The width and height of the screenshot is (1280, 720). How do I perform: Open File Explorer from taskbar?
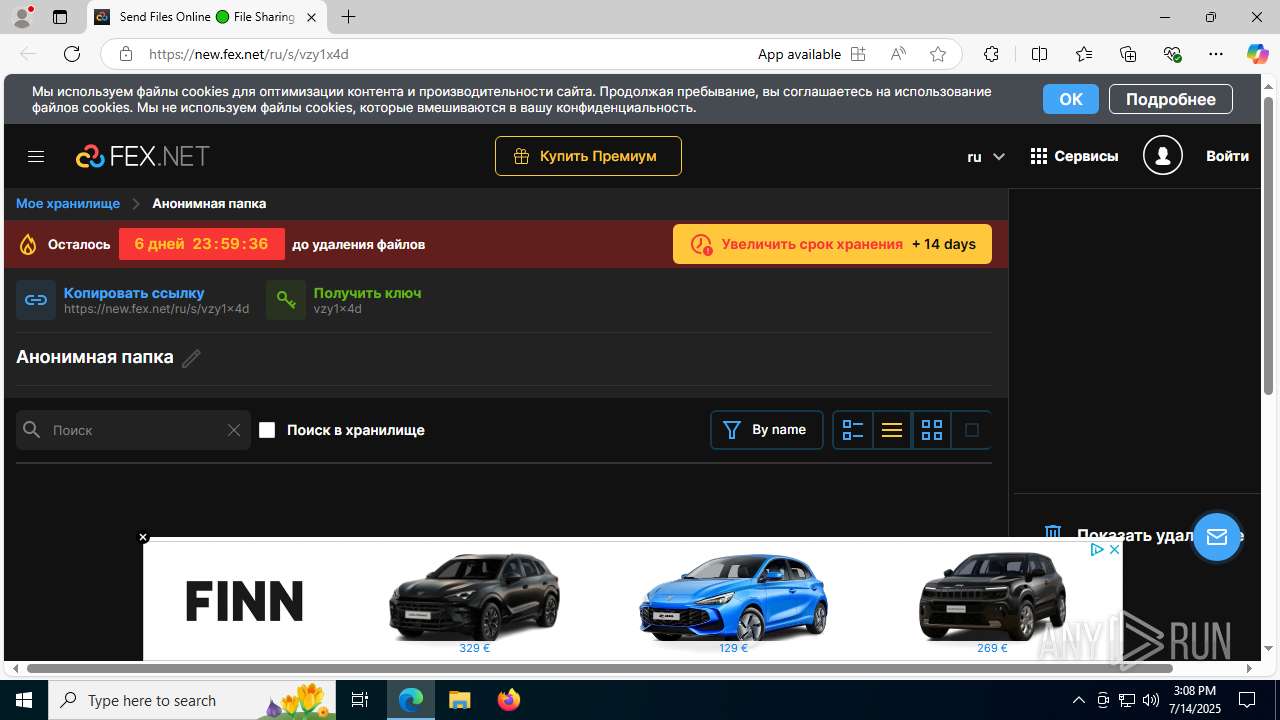460,700
